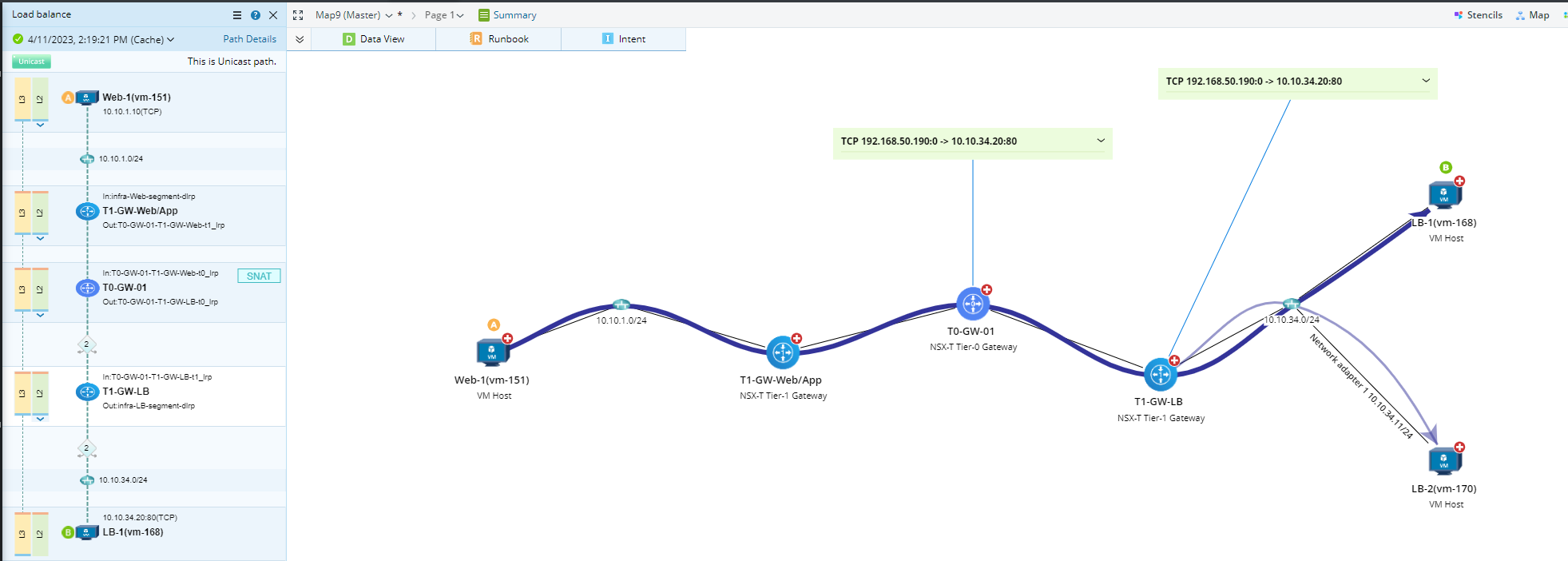Select the L2 bar for T1-GW-LB hop
Screen dimensions: 1568x561
tap(40, 393)
